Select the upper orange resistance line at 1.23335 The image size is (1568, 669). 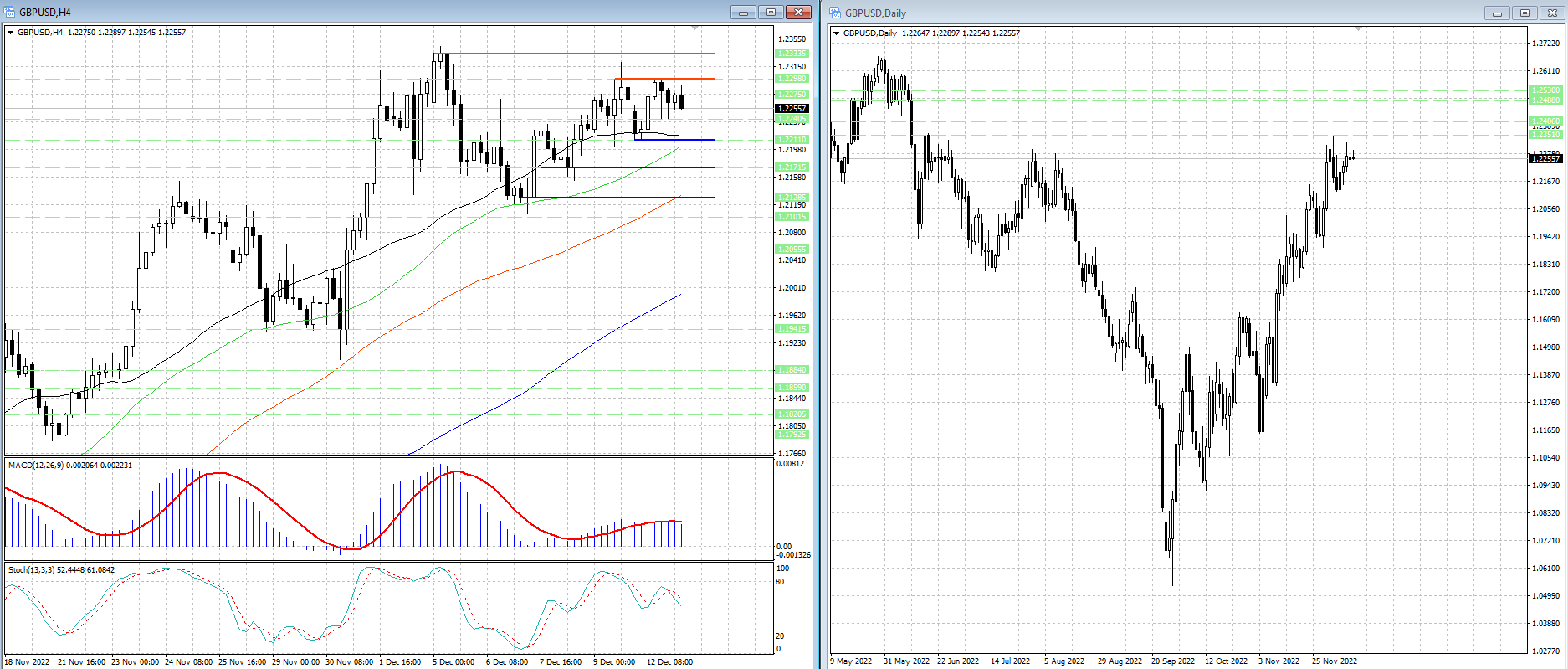pyautogui.click(x=586, y=54)
